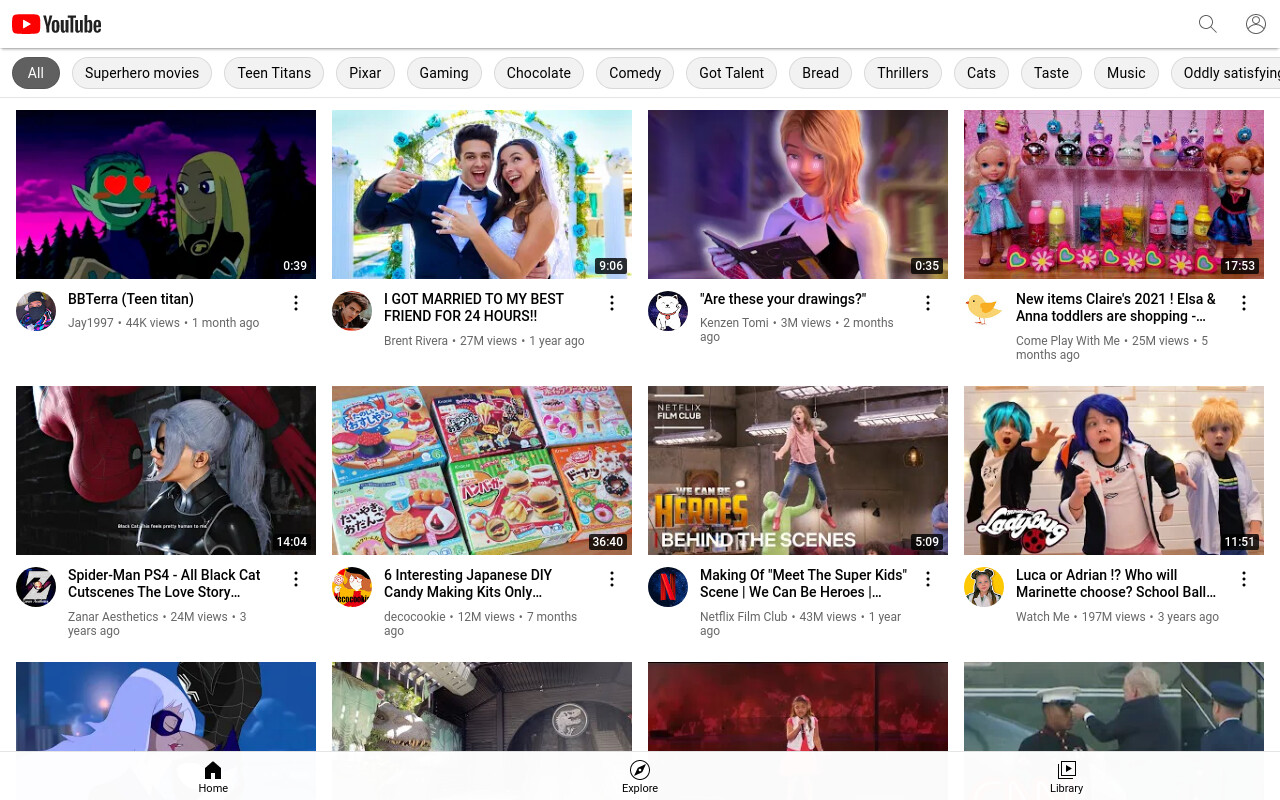This screenshot has height=800, width=1280.
Task: Open Library in bottom navigation
Action: [1067, 777]
